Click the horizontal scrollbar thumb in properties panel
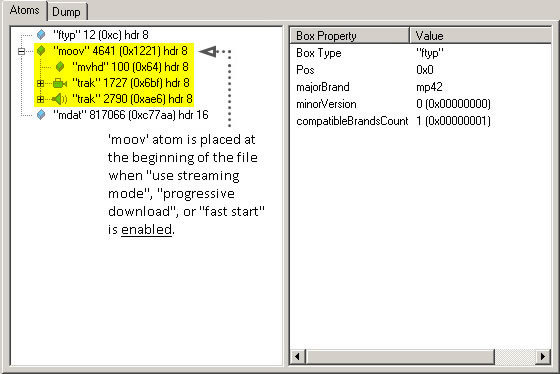Screen dimensions: 560x374 click(400, 356)
